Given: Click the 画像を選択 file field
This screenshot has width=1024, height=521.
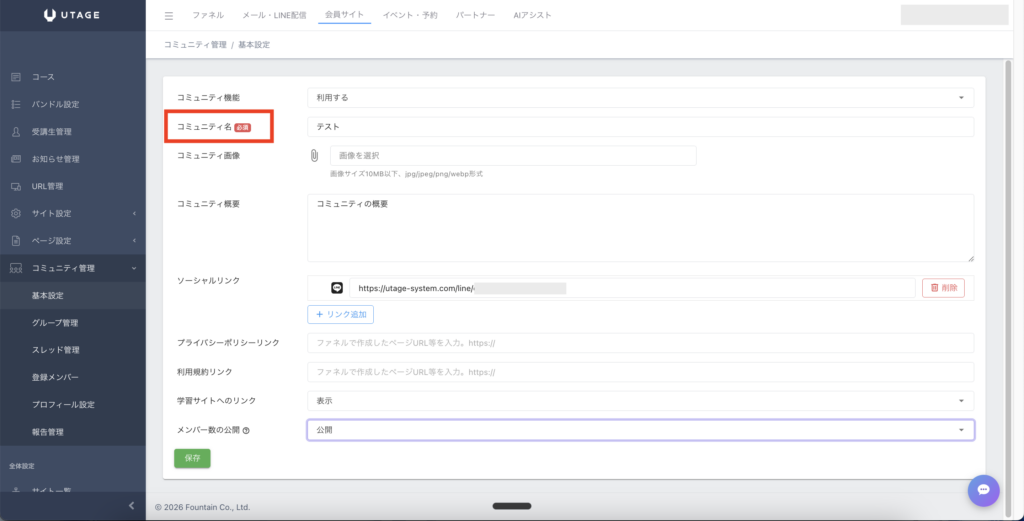Looking at the screenshot, I should [x=513, y=156].
